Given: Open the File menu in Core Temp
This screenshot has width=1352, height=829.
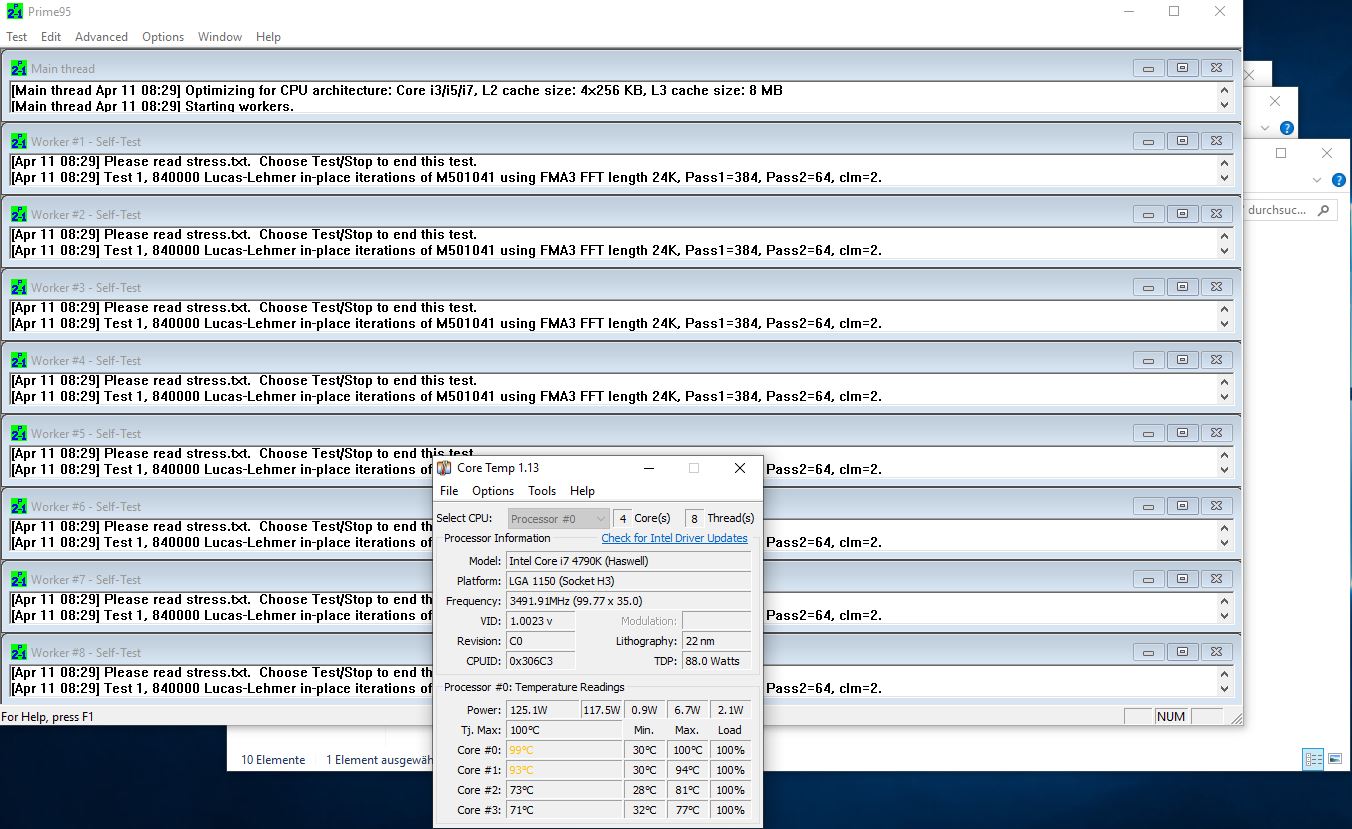Looking at the screenshot, I should (449, 491).
